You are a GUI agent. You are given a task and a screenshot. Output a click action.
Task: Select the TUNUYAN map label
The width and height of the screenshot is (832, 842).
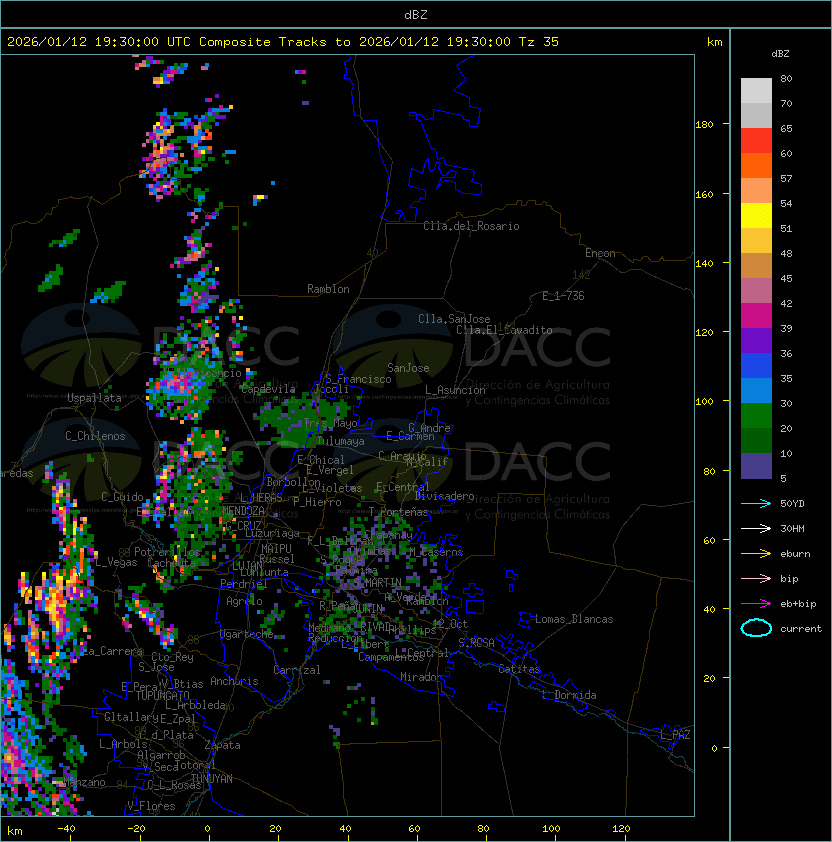pos(212,779)
